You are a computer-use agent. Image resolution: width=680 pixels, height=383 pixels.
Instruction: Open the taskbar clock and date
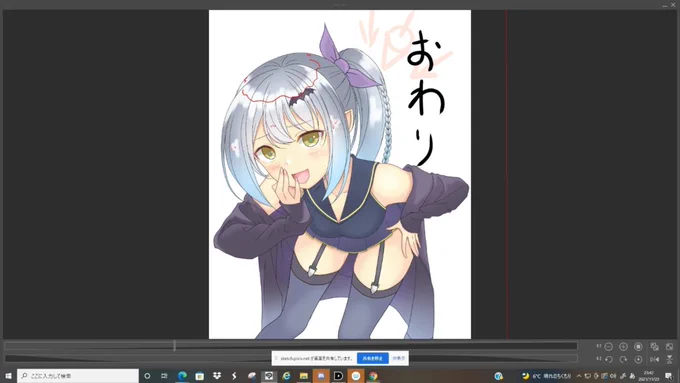click(x=649, y=376)
